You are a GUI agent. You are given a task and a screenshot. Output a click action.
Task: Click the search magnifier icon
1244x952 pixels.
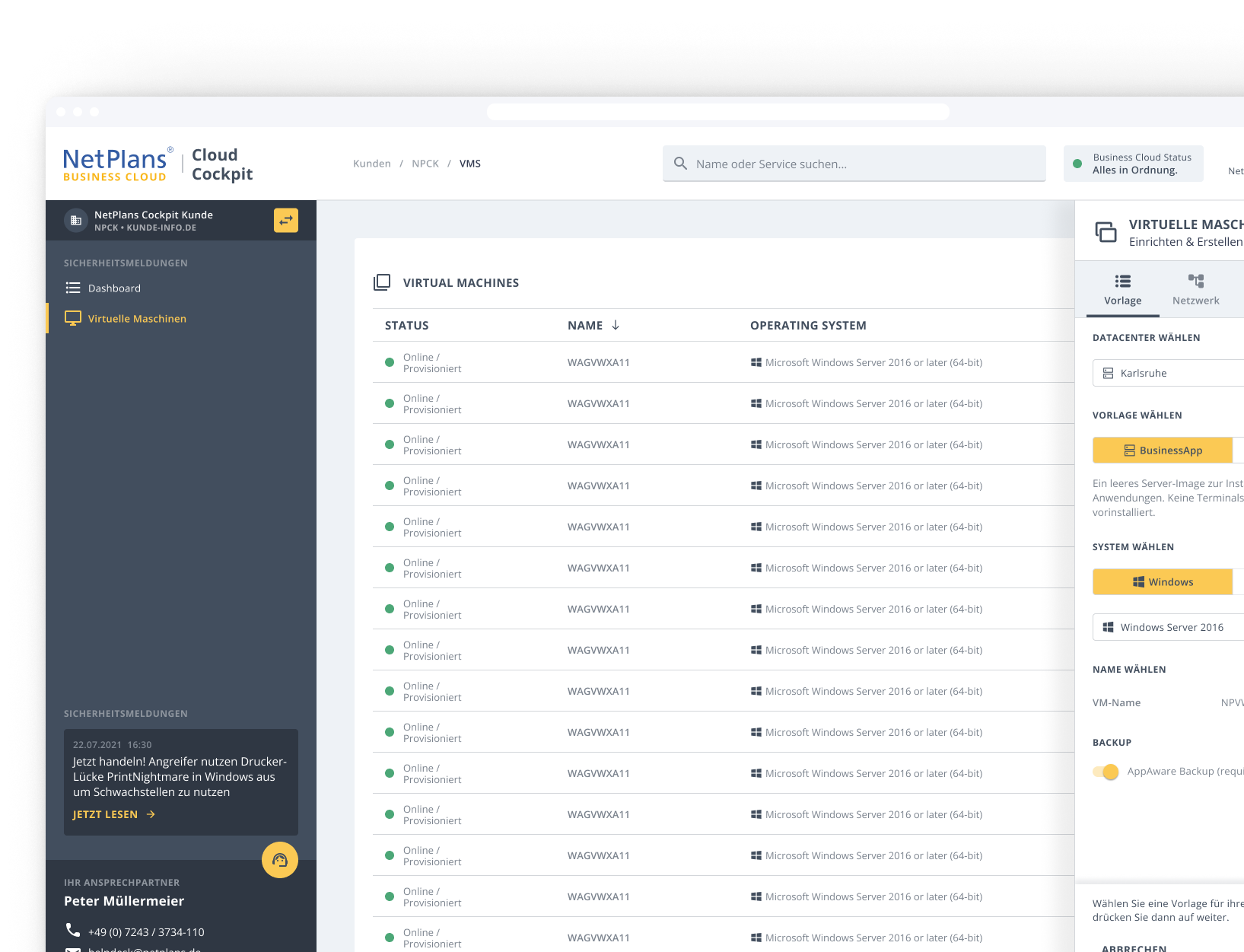click(x=680, y=164)
